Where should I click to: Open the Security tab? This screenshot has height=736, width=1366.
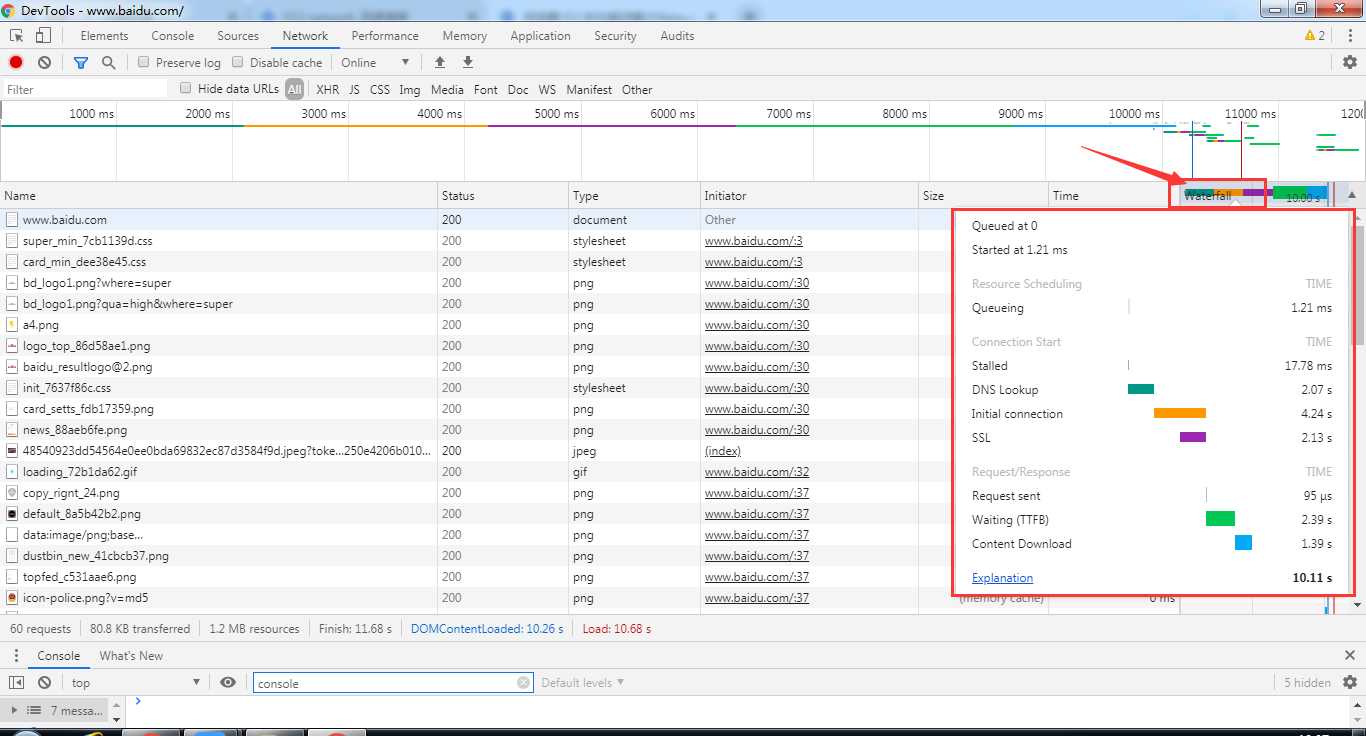point(615,35)
